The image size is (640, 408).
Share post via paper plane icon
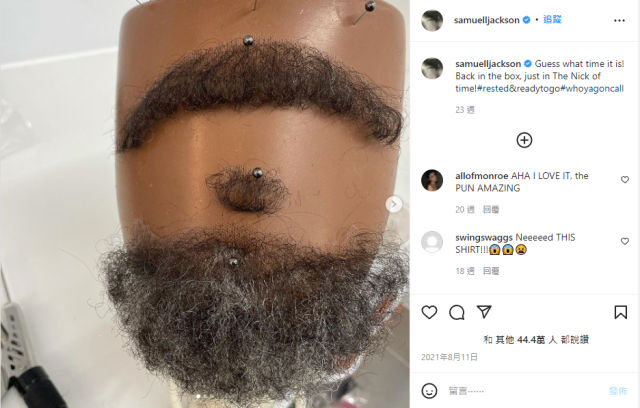tap(484, 312)
